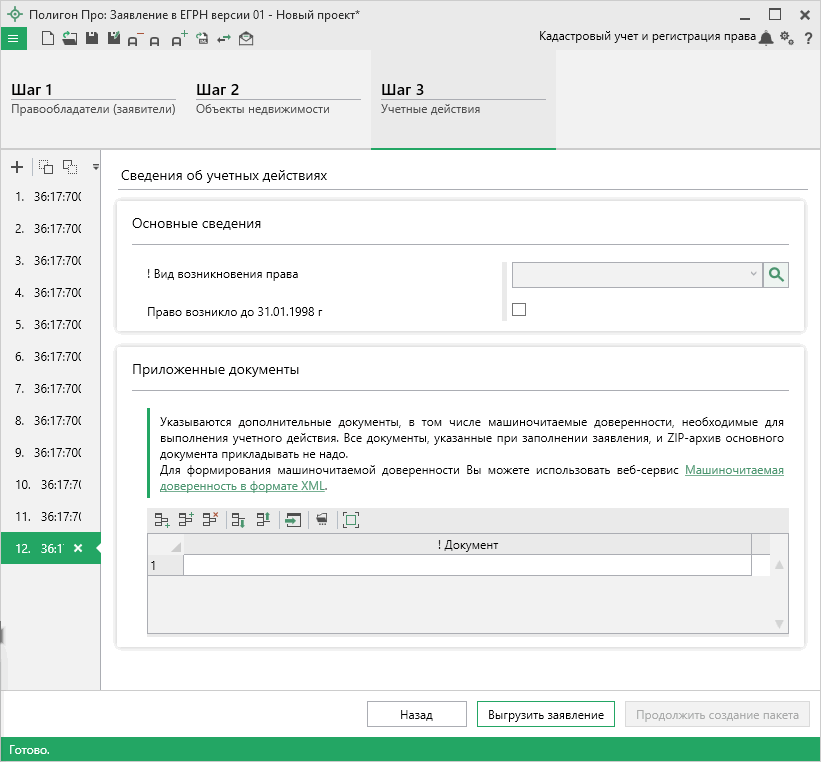The height and width of the screenshot is (762, 821).
Task: Open 'Машиночитаемая доверенность в формате XML' link
Action: [x=734, y=470]
